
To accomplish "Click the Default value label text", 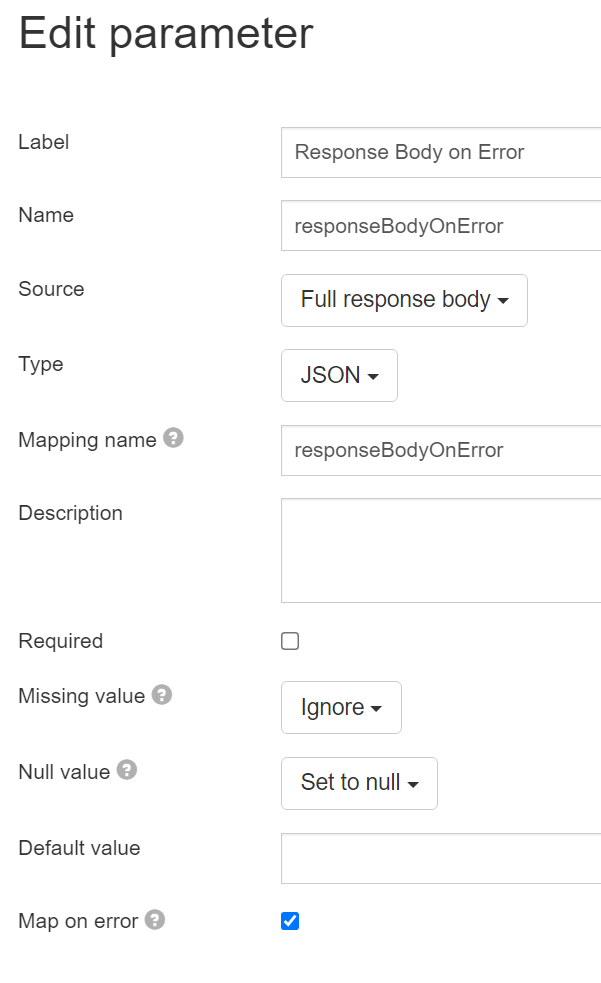I will point(79,848).
